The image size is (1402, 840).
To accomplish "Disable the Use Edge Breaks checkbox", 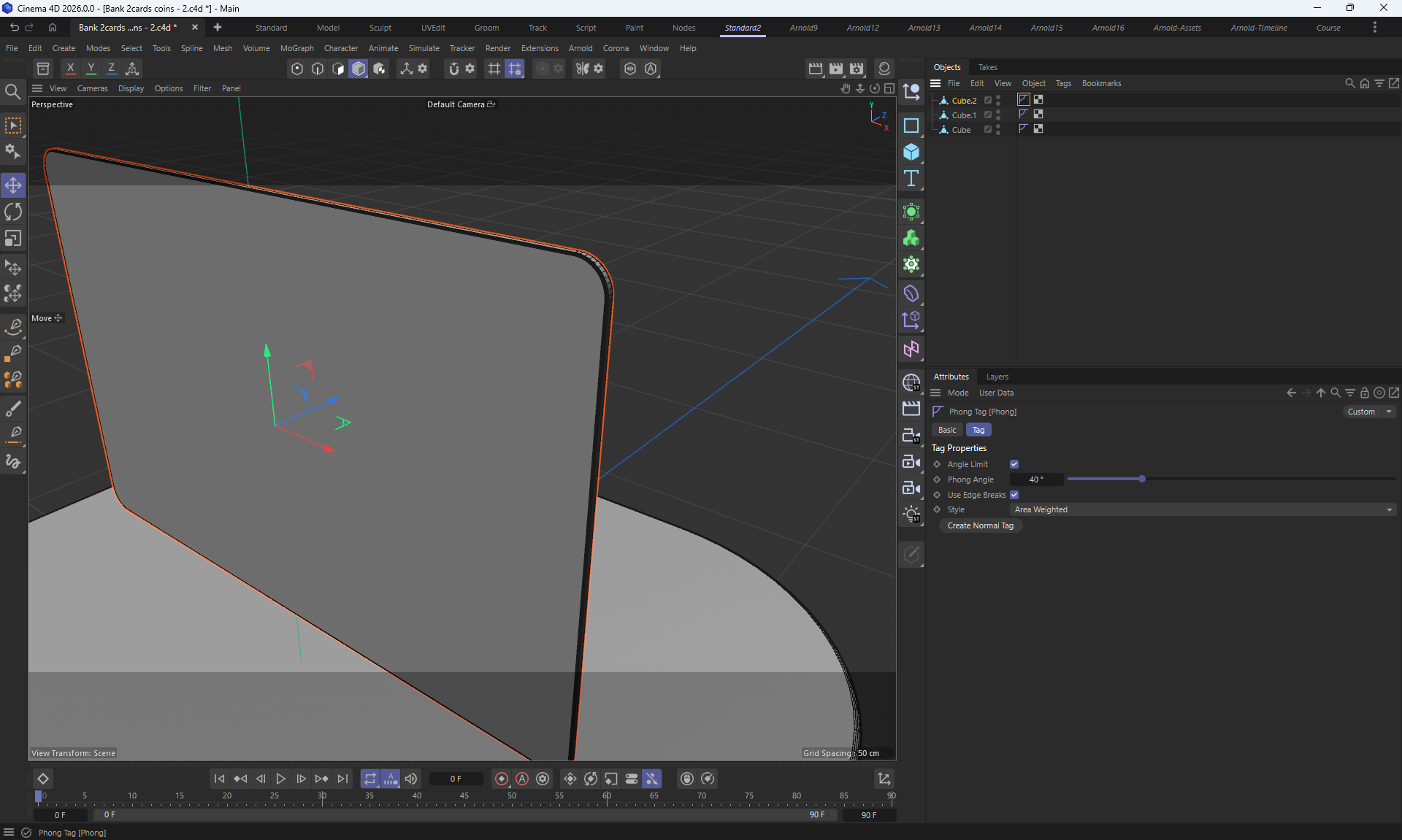I will click(x=1014, y=495).
